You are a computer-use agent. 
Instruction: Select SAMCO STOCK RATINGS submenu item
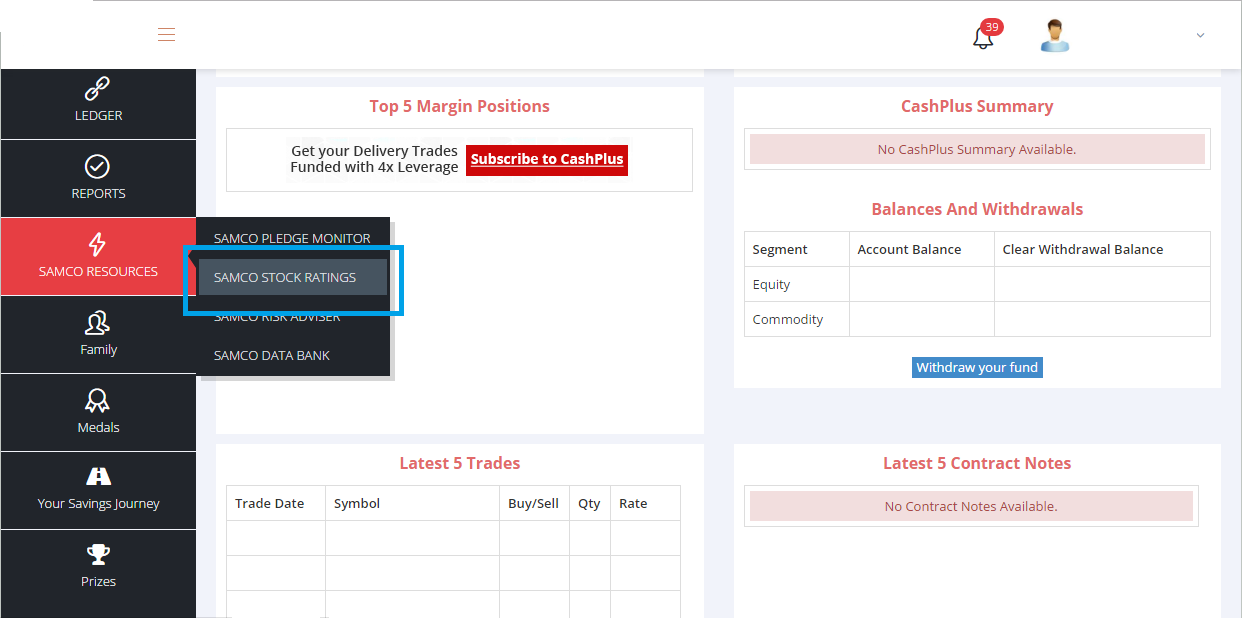click(x=292, y=277)
